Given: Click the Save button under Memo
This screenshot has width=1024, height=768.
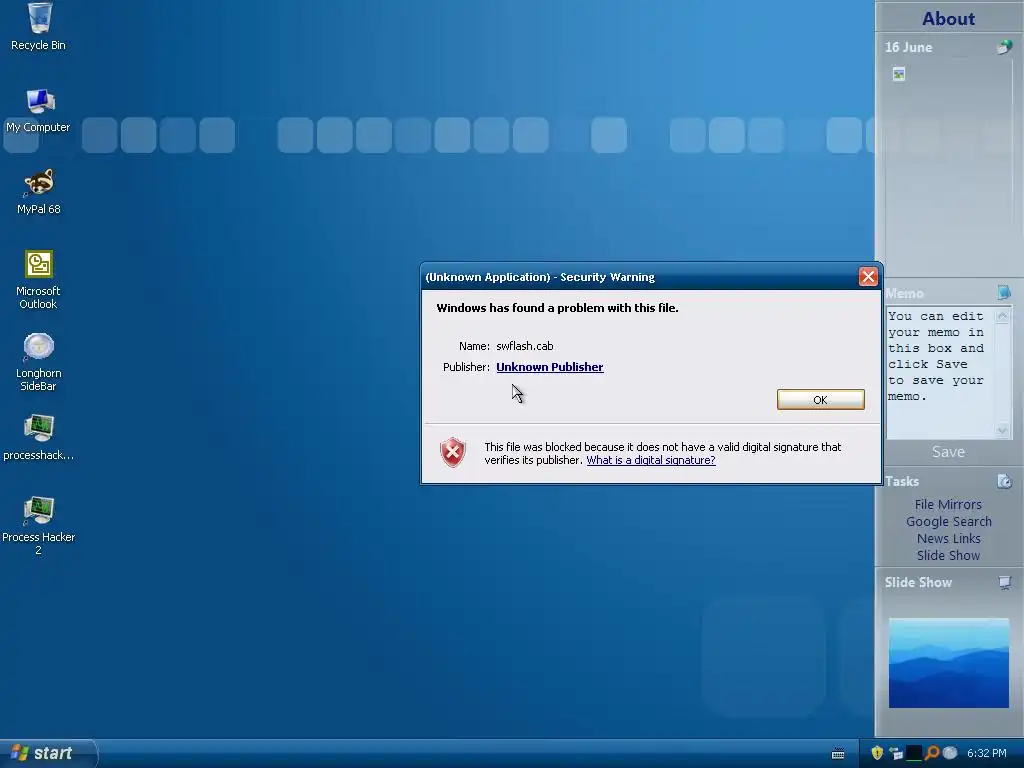Looking at the screenshot, I should pos(948,452).
